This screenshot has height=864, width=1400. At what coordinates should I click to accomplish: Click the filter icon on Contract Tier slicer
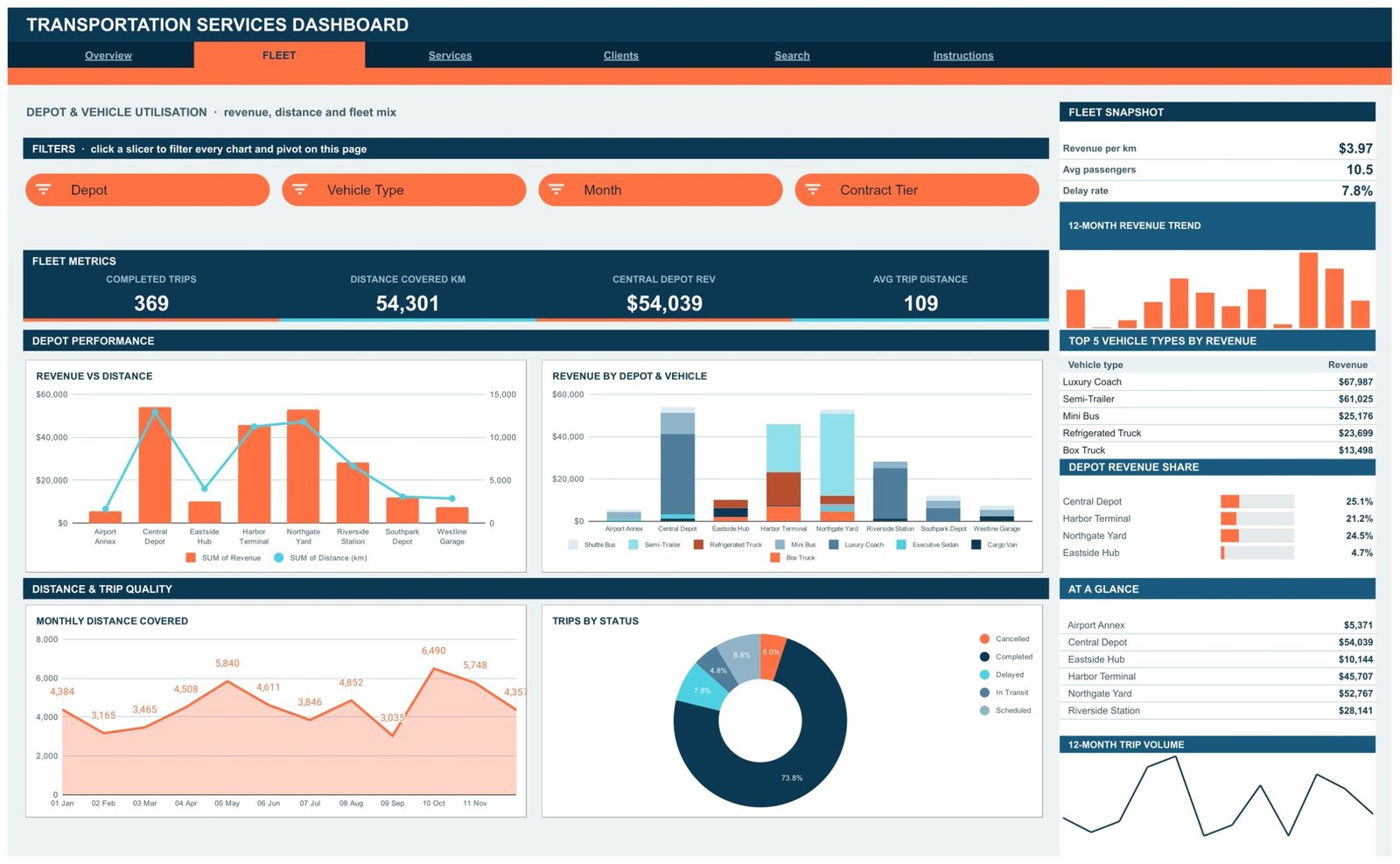point(813,190)
